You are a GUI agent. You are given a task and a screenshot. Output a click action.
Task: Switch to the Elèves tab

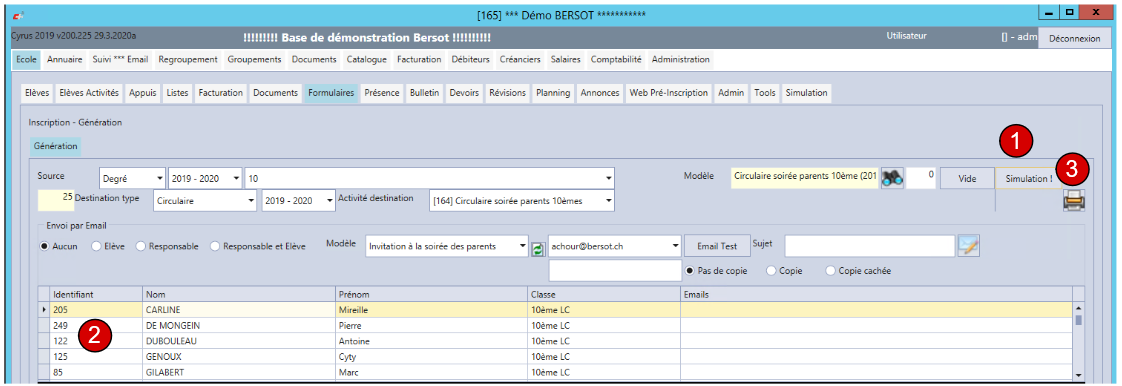[36, 93]
